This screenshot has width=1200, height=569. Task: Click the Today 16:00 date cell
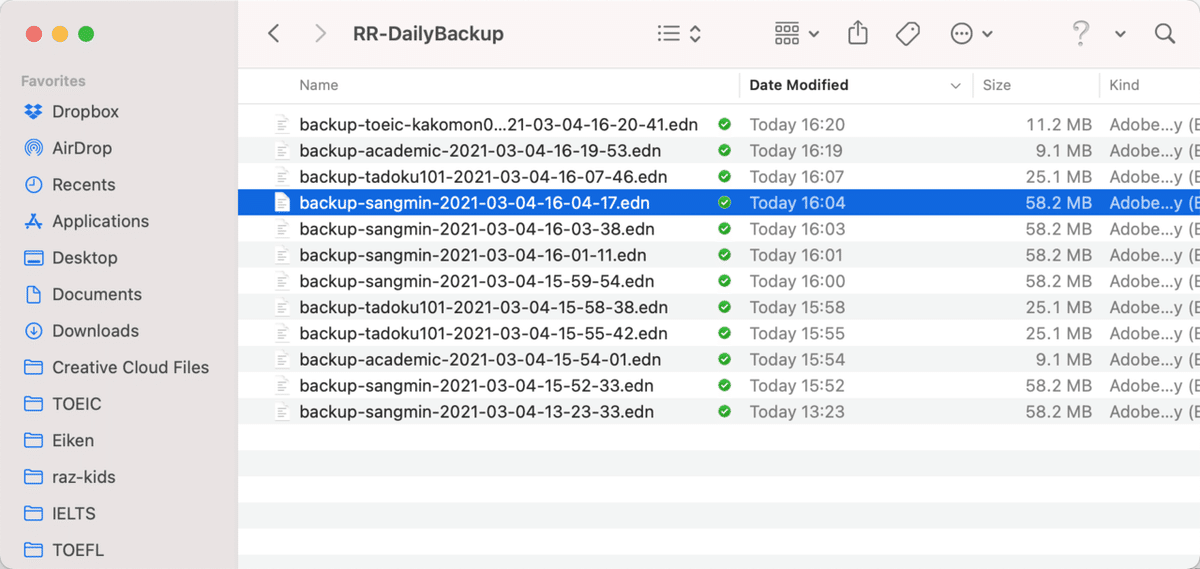[797, 281]
